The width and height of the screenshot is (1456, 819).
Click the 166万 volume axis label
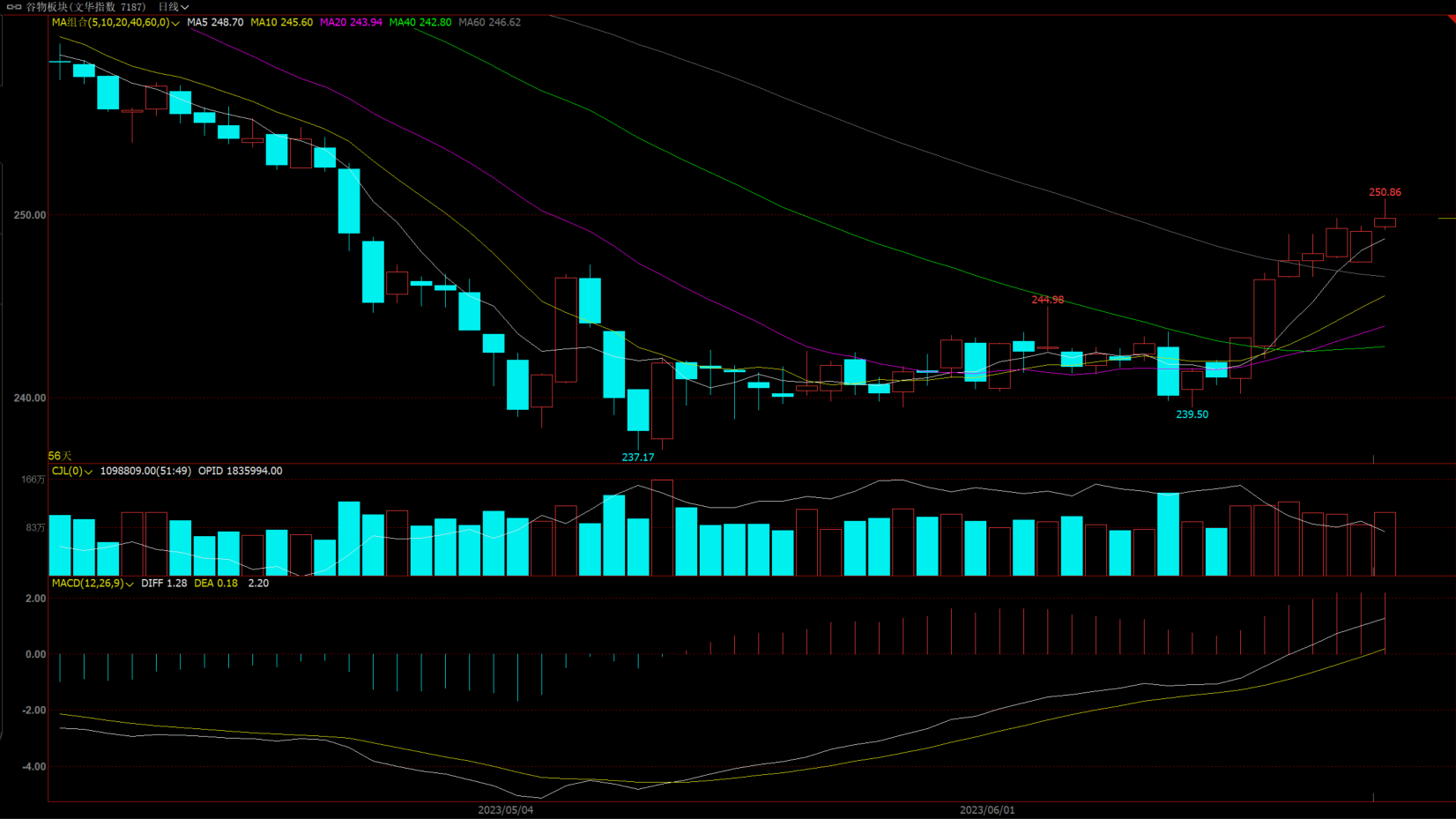pyautogui.click(x=33, y=480)
